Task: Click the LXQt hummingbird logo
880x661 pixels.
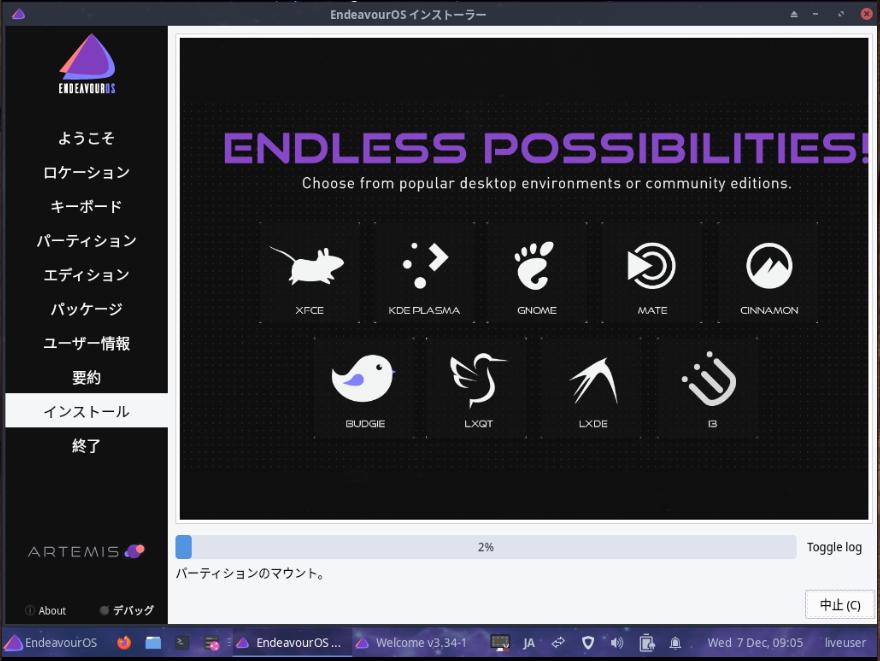Action: pyautogui.click(x=477, y=379)
